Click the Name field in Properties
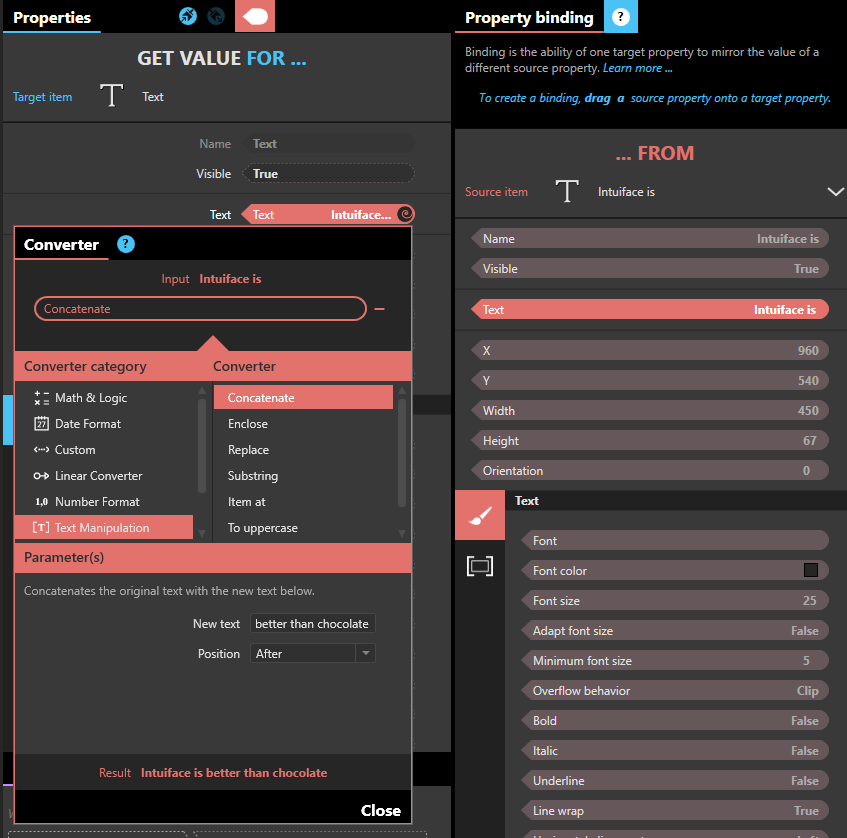 click(x=329, y=144)
